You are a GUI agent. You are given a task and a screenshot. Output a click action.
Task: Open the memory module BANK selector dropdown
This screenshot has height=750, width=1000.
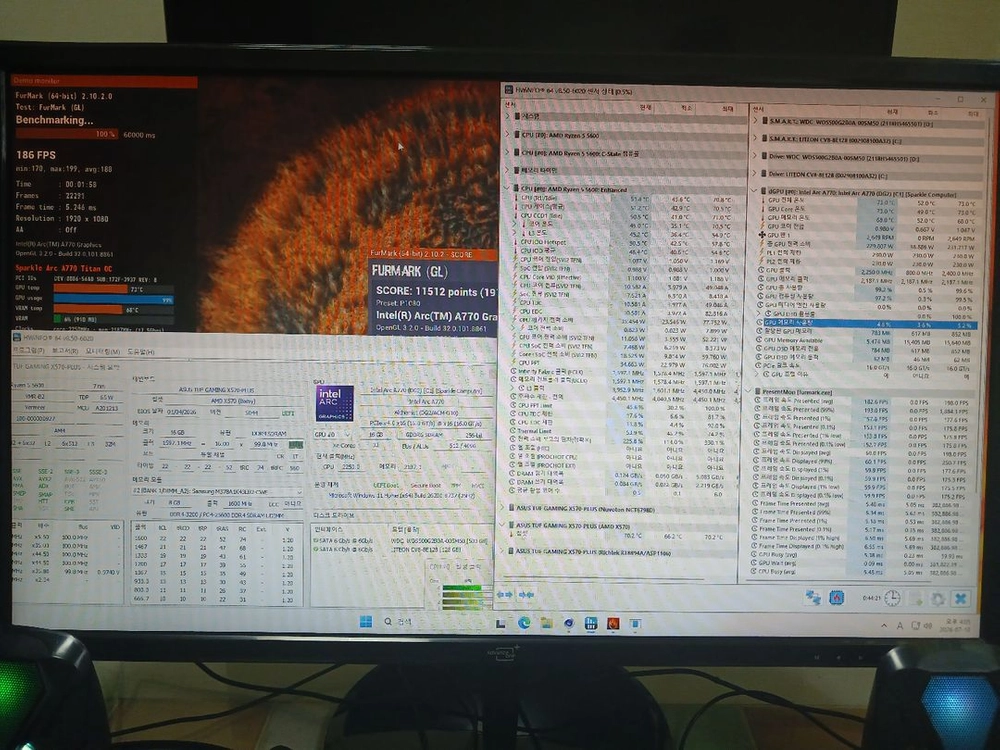(217, 492)
